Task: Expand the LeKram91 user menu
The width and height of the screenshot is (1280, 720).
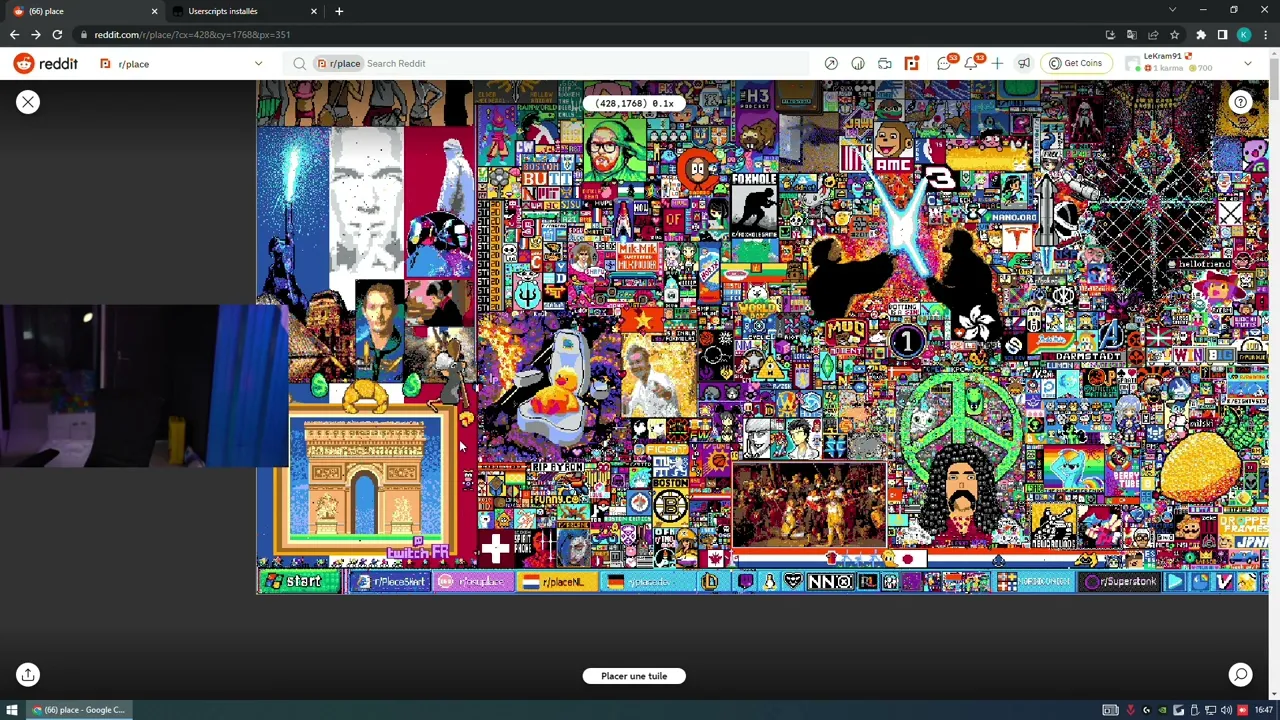Action: click(1190, 63)
